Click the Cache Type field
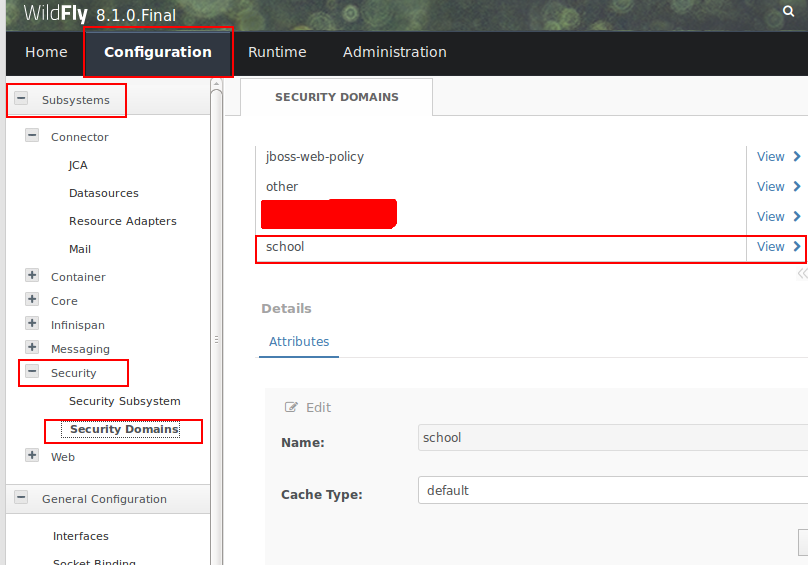 pyautogui.click(x=613, y=490)
